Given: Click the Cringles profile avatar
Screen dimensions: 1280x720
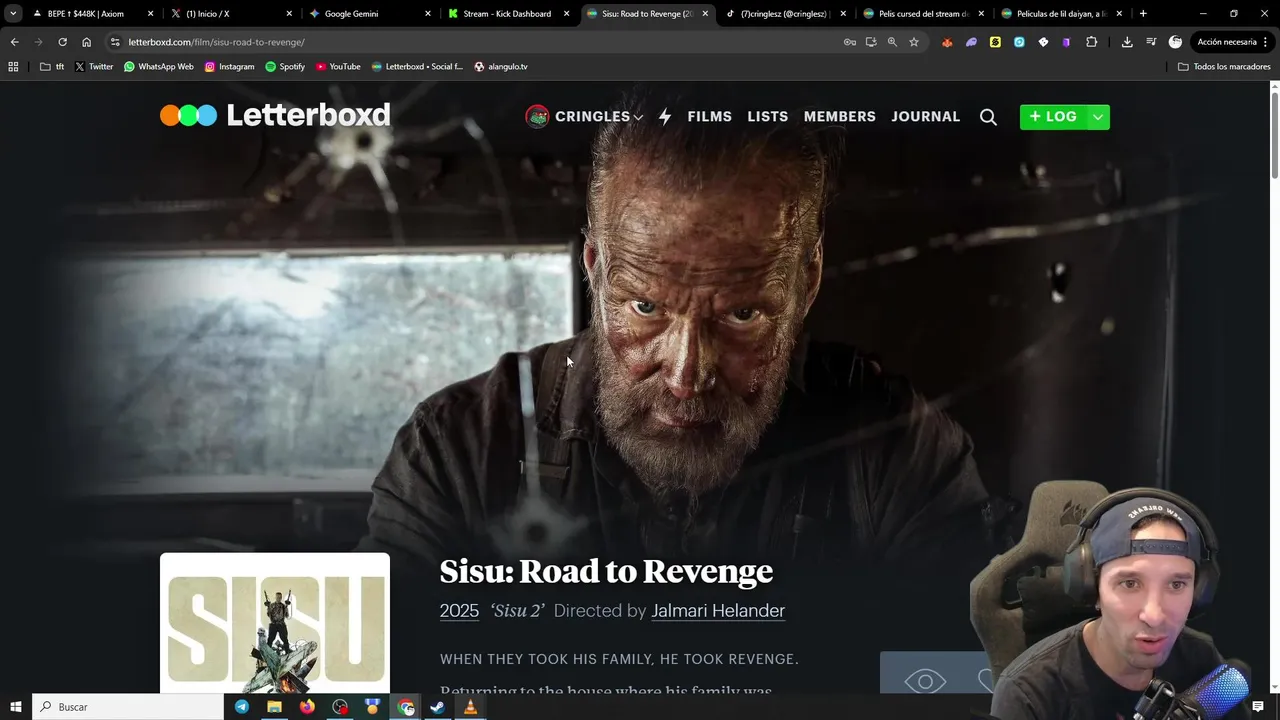Looking at the screenshot, I should (537, 117).
